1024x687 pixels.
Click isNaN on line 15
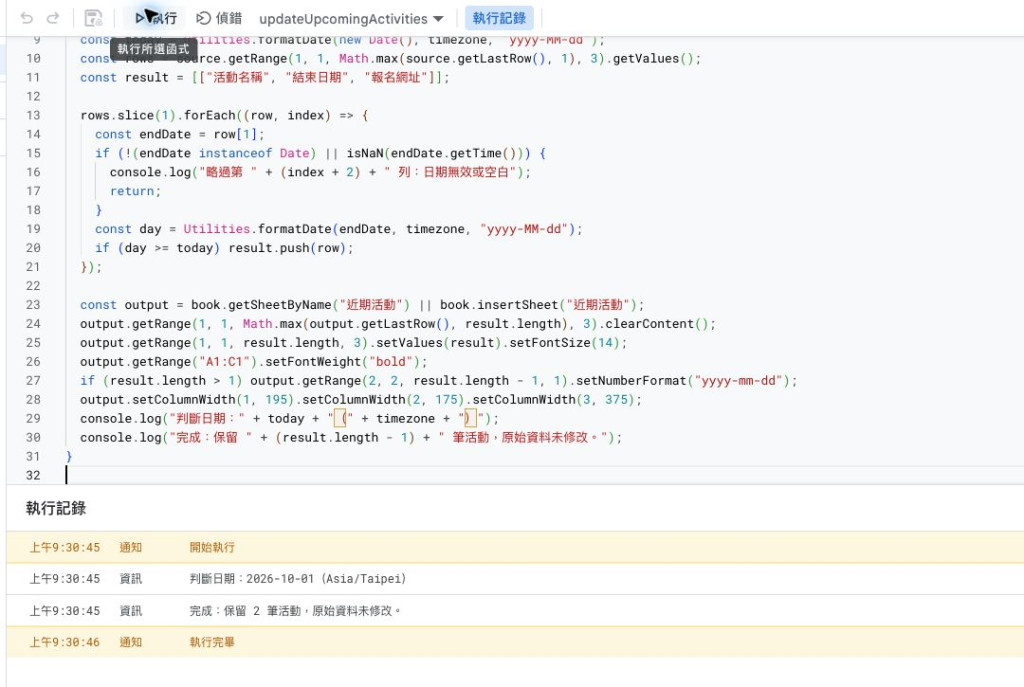(x=364, y=153)
